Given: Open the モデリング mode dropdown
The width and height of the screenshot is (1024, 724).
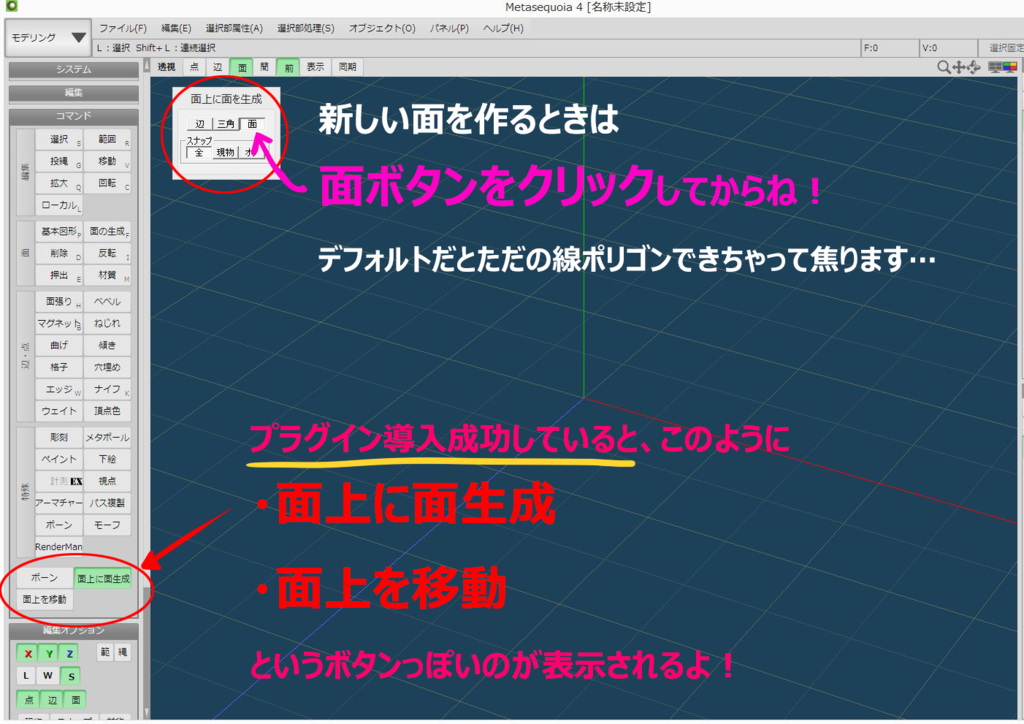Looking at the screenshot, I should coord(48,38).
